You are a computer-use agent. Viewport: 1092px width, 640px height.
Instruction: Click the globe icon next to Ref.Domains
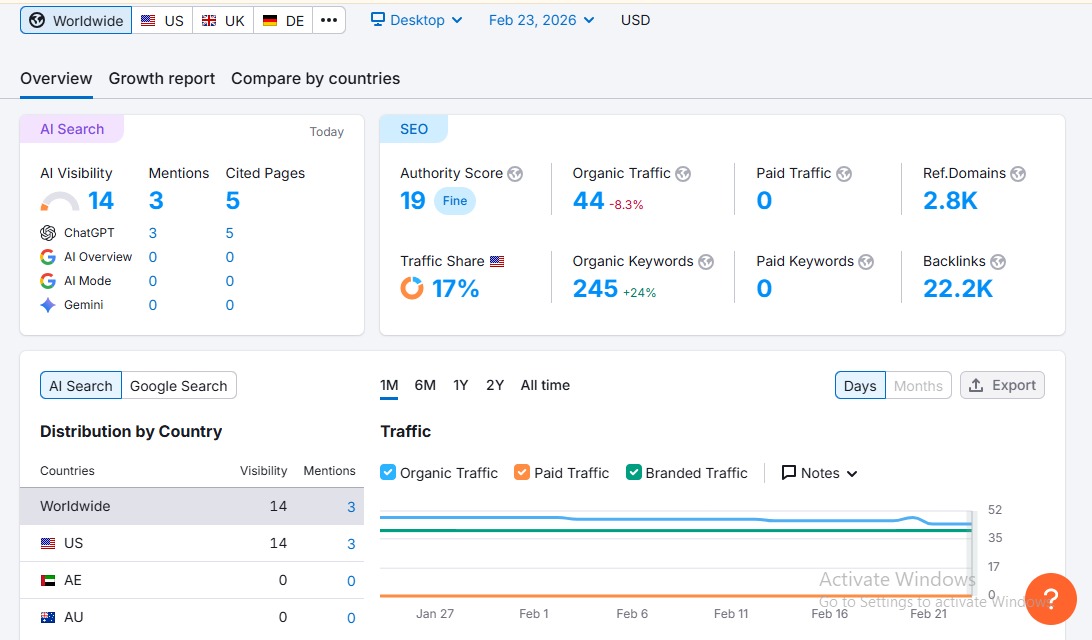click(1018, 174)
